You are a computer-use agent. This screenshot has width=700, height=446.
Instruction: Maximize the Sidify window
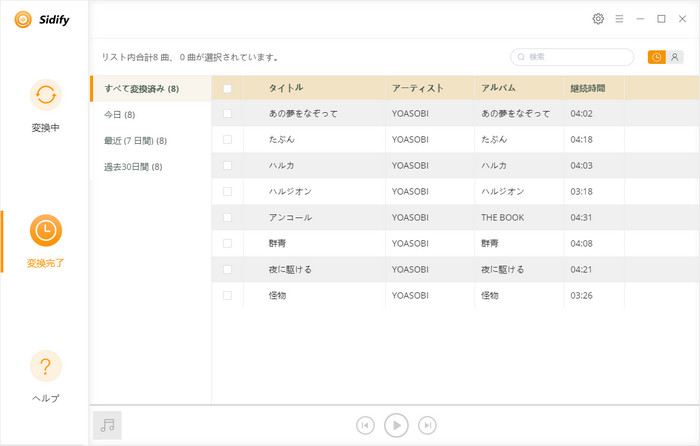point(661,19)
